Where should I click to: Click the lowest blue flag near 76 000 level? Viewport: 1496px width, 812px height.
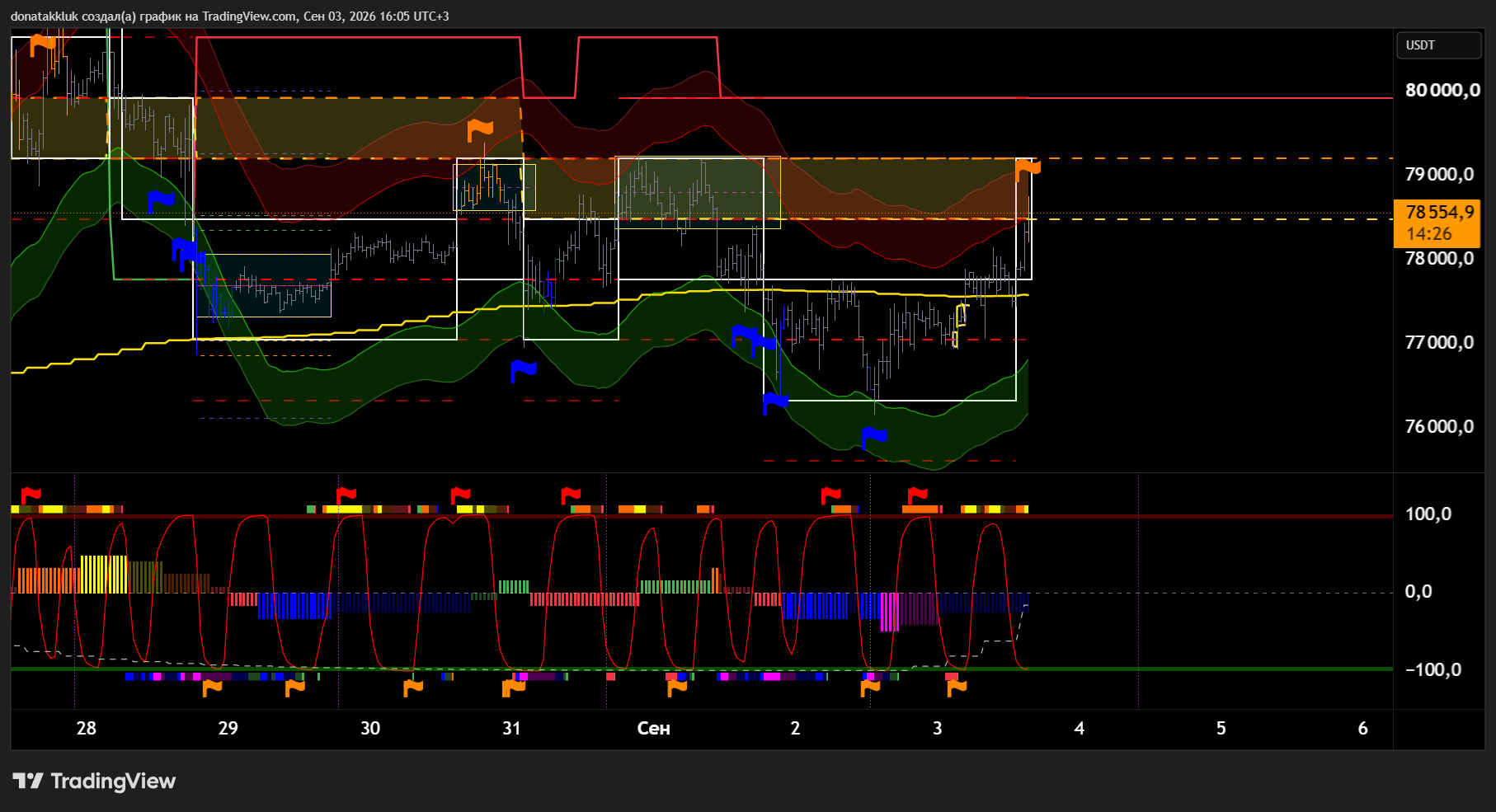873,437
